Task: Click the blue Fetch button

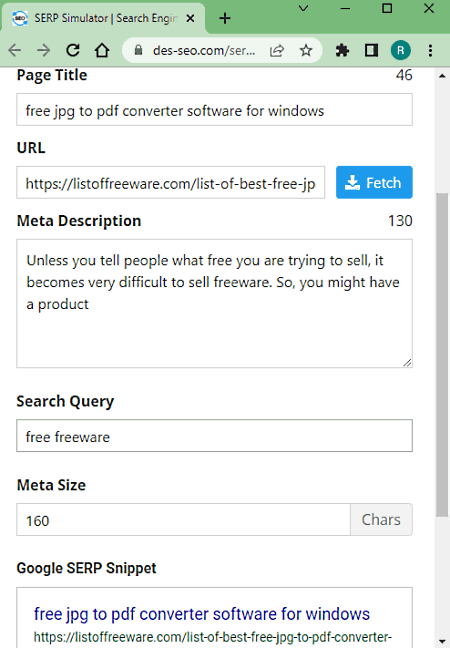Action: (374, 182)
